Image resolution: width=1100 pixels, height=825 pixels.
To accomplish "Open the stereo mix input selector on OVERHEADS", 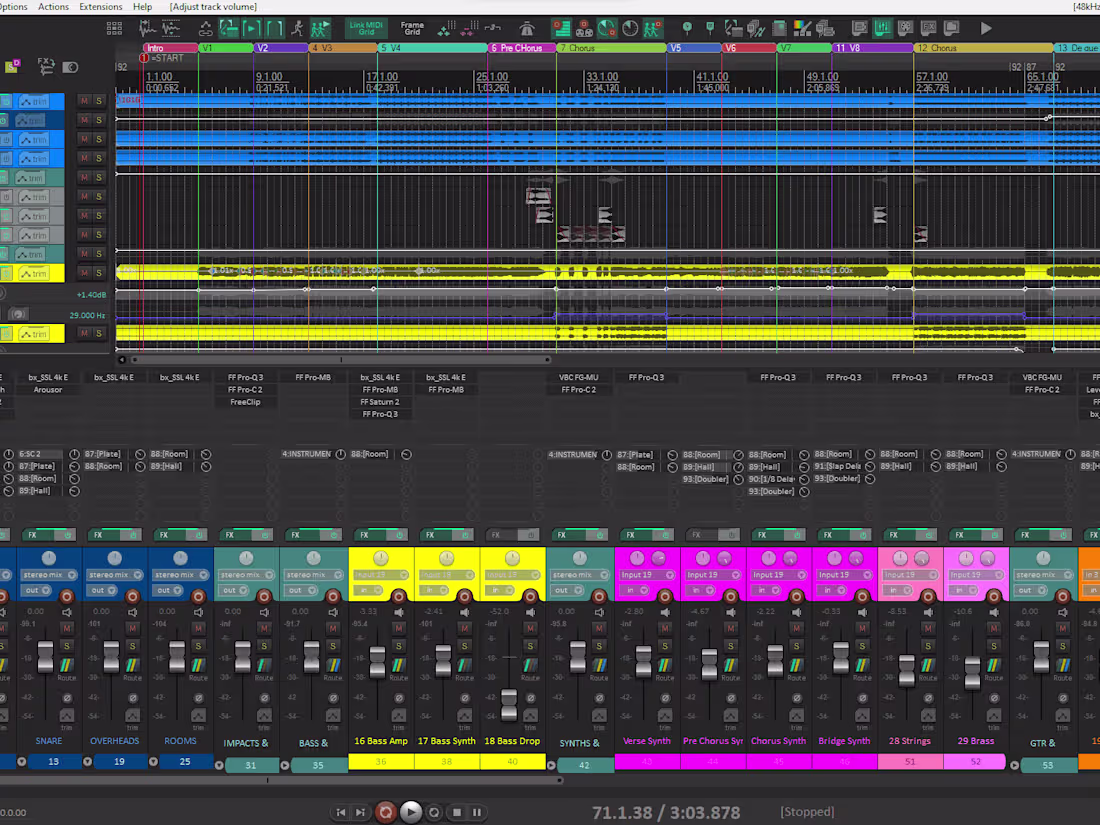I will click(x=115, y=572).
